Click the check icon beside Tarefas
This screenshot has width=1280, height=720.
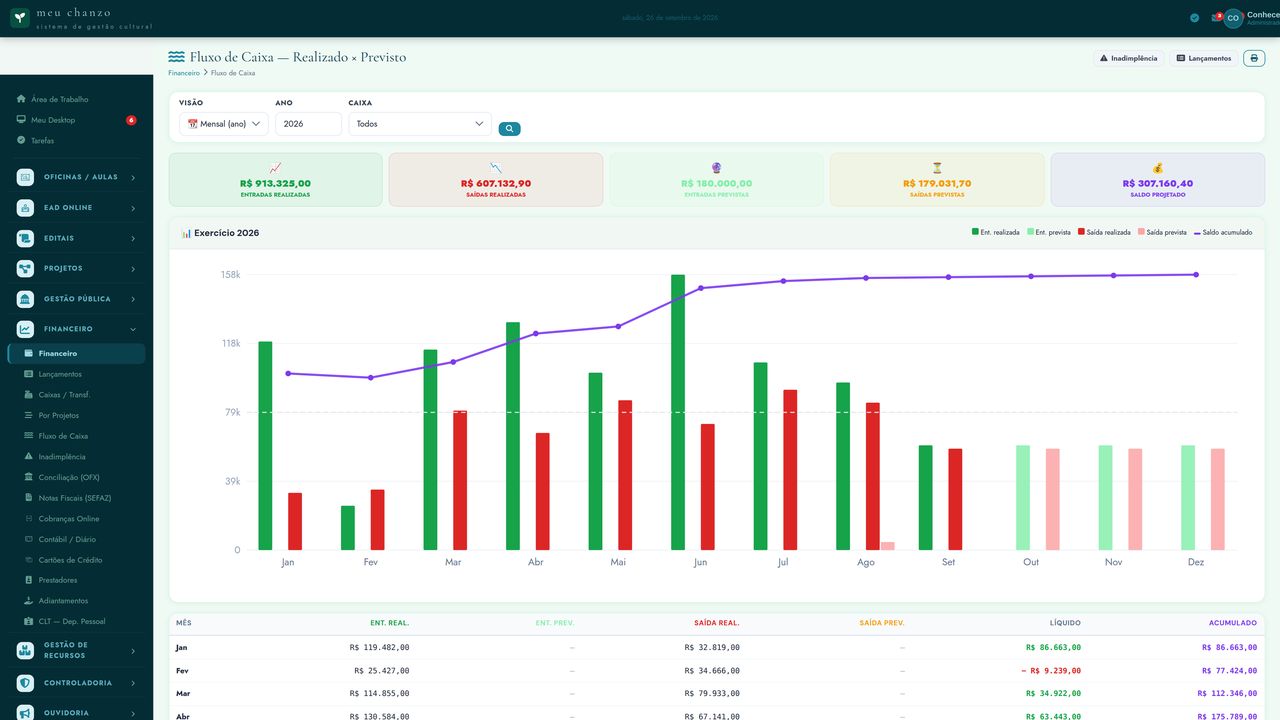click(21, 140)
